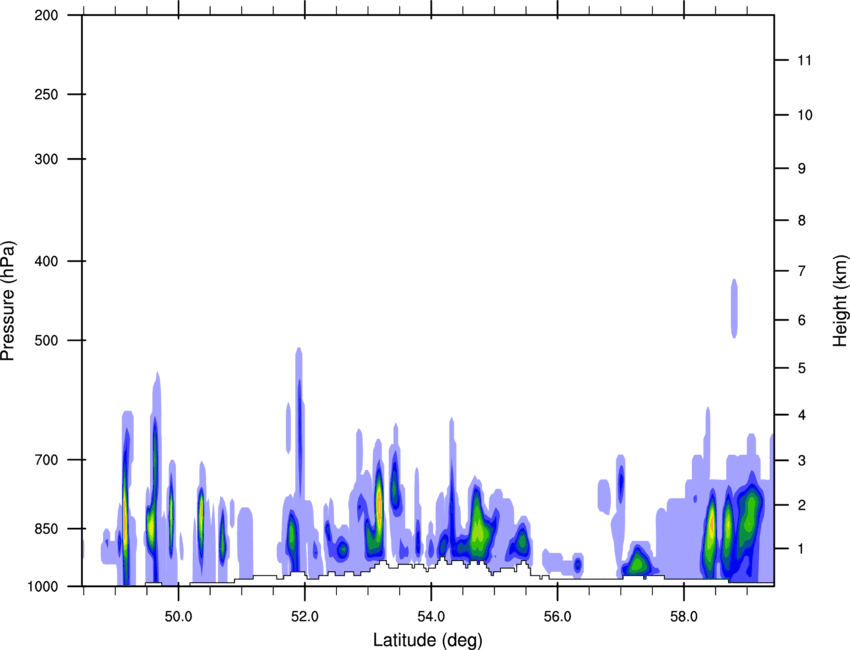Click the 'Latitude (deg)' axis title
Viewport: 850px width, 650px height.
[427, 640]
